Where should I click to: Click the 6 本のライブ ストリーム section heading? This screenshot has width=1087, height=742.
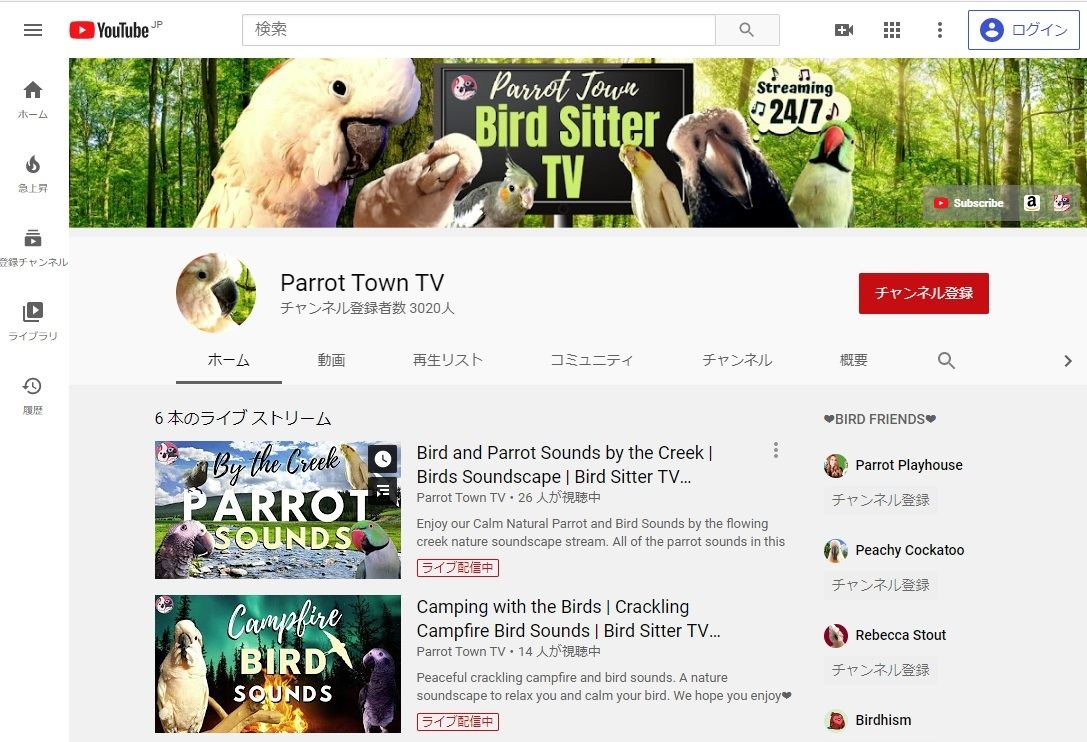click(x=243, y=418)
